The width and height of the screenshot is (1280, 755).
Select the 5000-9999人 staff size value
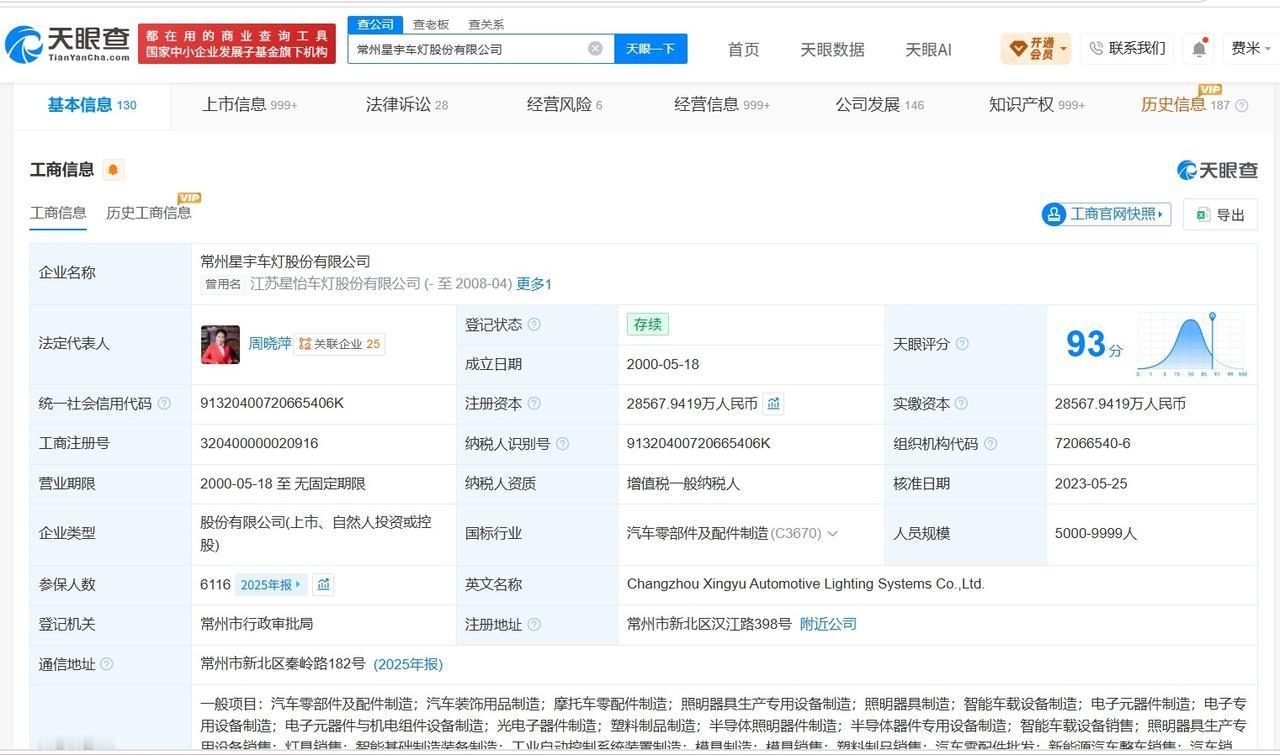pyautogui.click(x=1096, y=533)
